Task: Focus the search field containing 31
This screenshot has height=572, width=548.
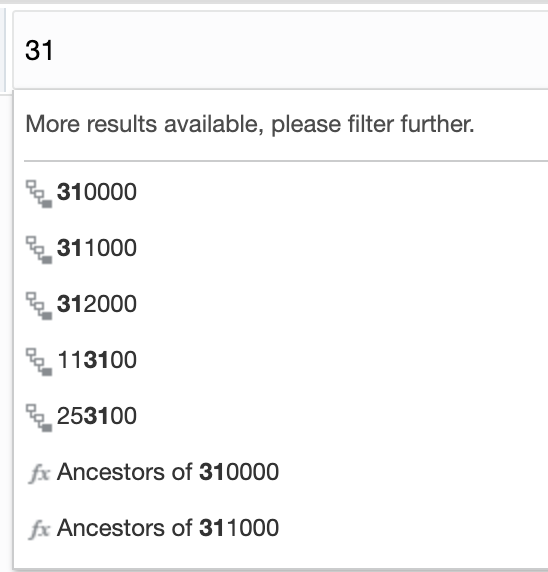Action: [x=280, y=50]
